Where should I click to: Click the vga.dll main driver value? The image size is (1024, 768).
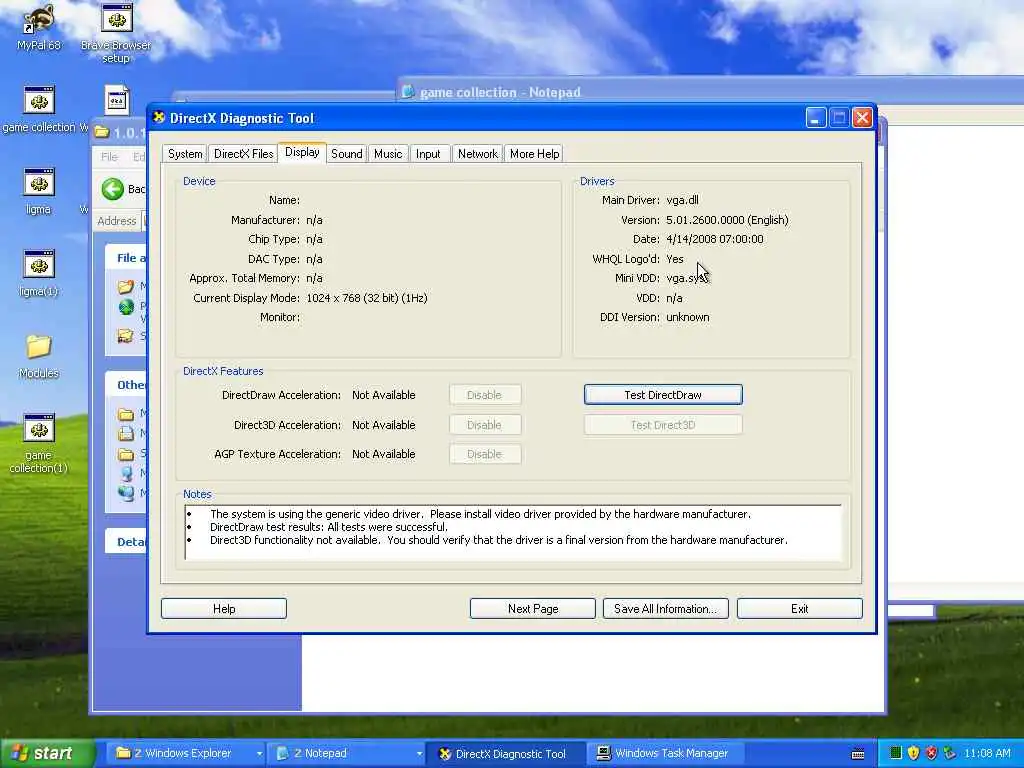coord(682,200)
